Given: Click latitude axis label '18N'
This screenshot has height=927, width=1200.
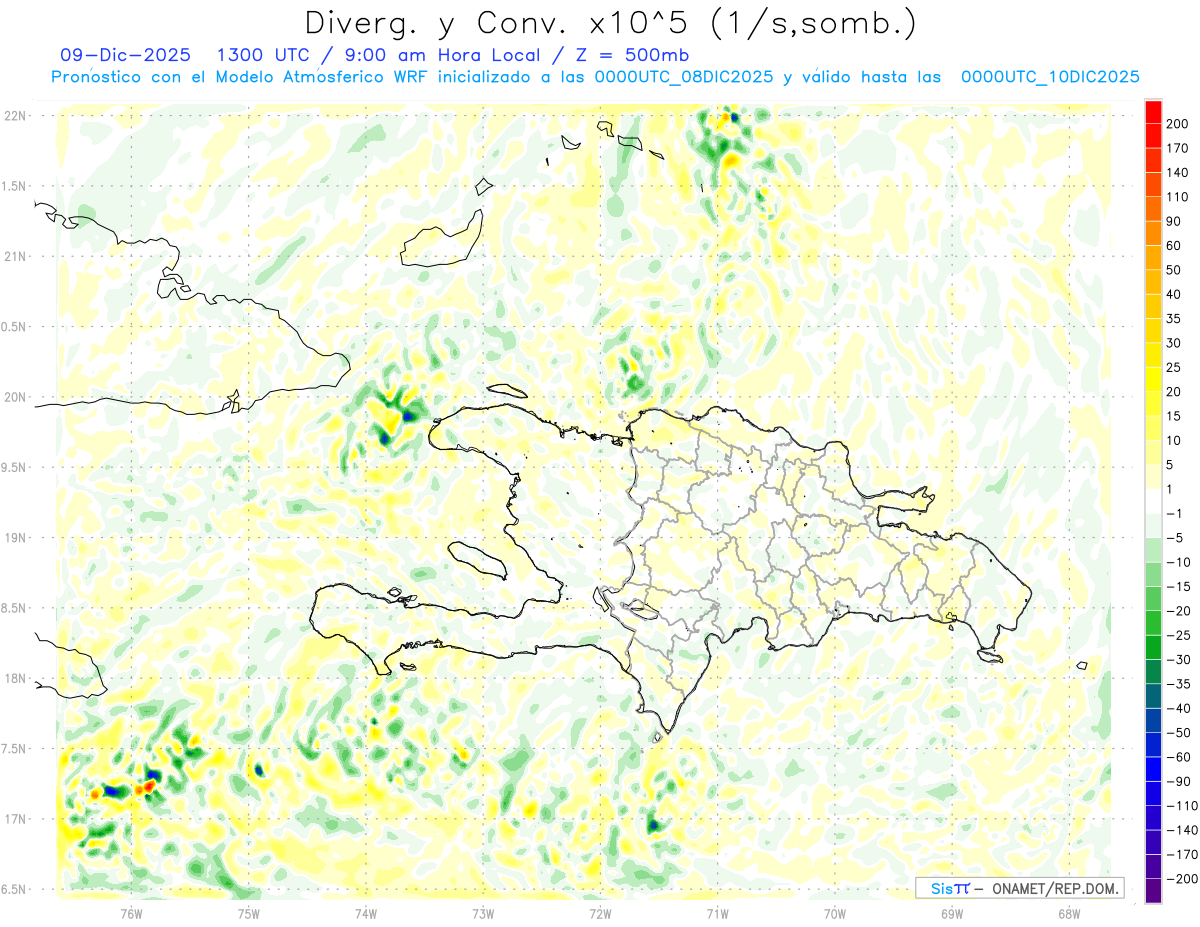Looking at the screenshot, I should [16, 678].
